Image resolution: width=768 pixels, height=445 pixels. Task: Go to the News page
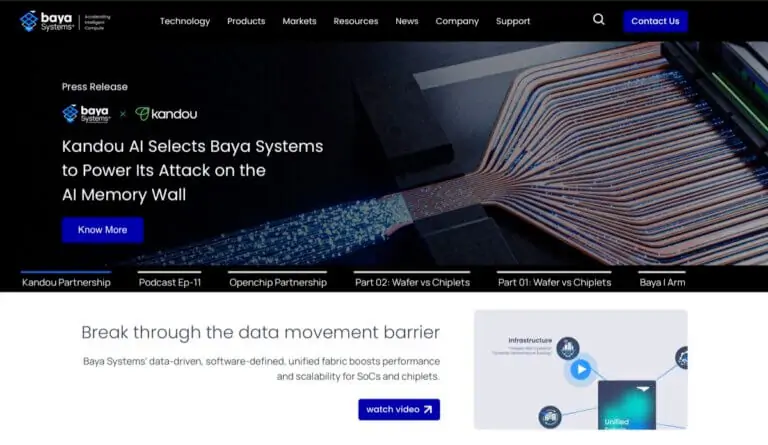[407, 21]
